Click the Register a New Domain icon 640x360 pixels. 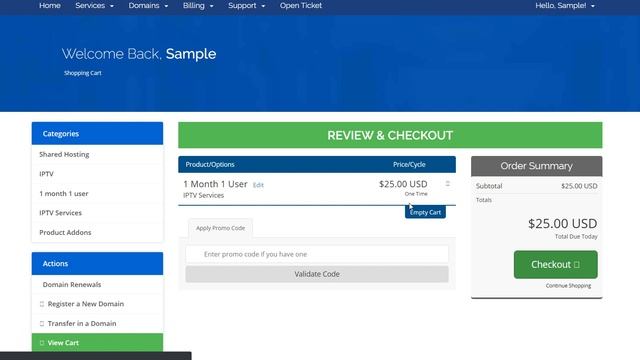pos(42,304)
